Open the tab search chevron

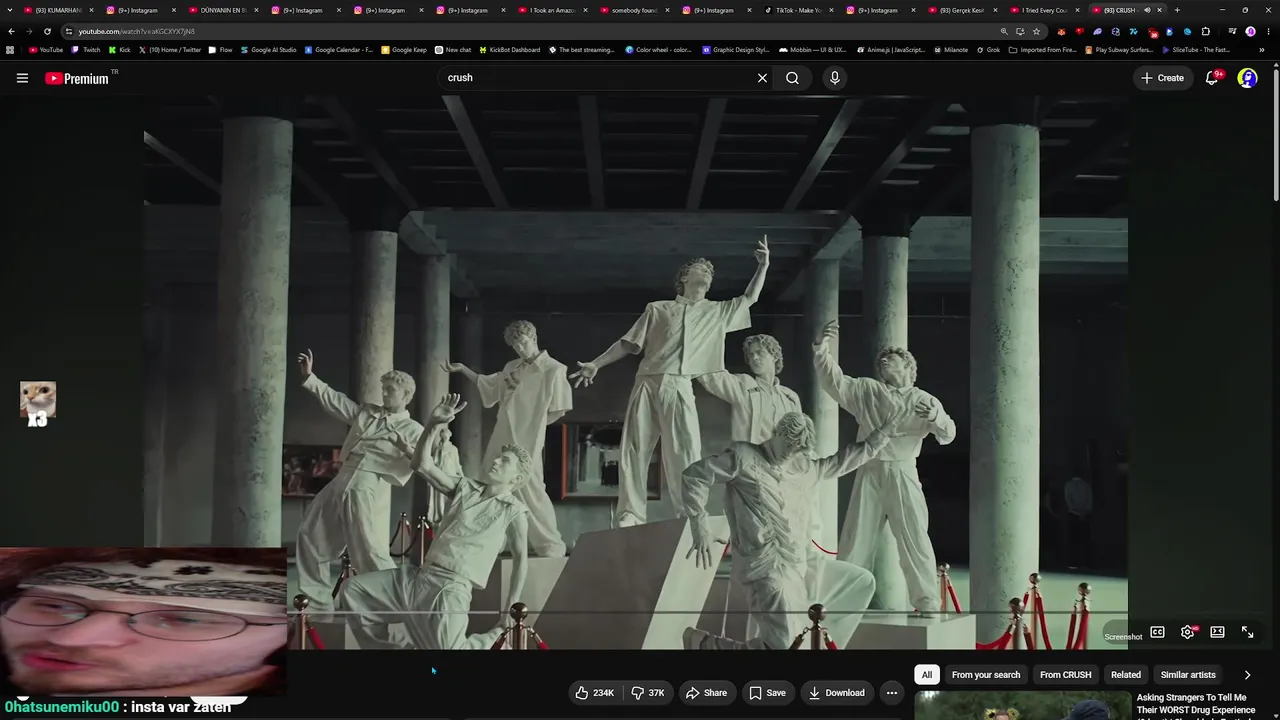click(9, 10)
